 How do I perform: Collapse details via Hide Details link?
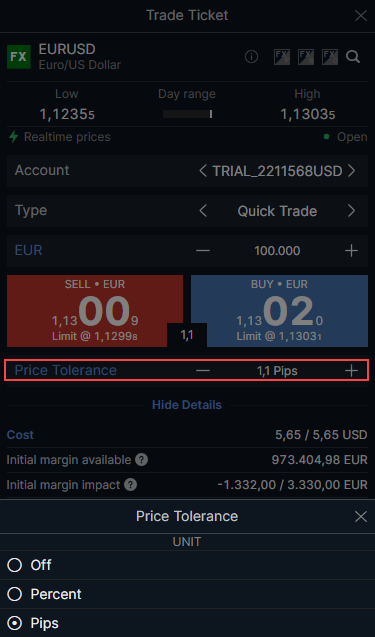click(187, 405)
